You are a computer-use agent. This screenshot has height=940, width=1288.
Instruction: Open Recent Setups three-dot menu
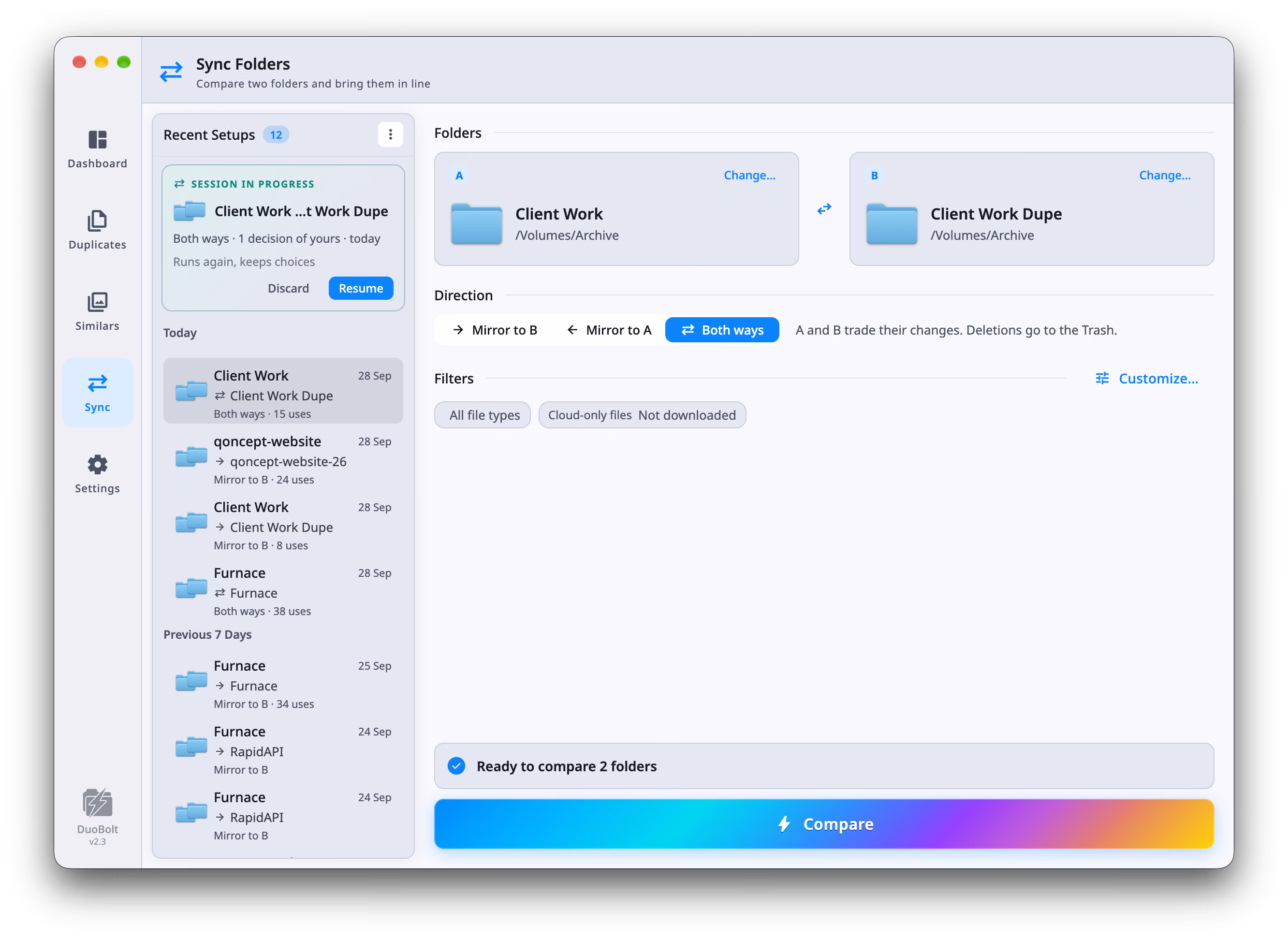(x=390, y=134)
